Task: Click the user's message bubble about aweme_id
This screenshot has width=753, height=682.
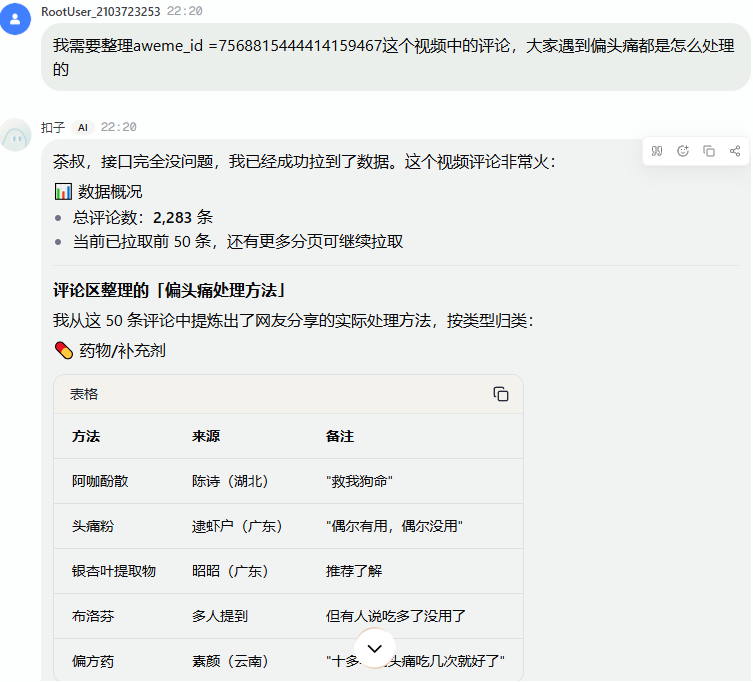Action: [396, 57]
